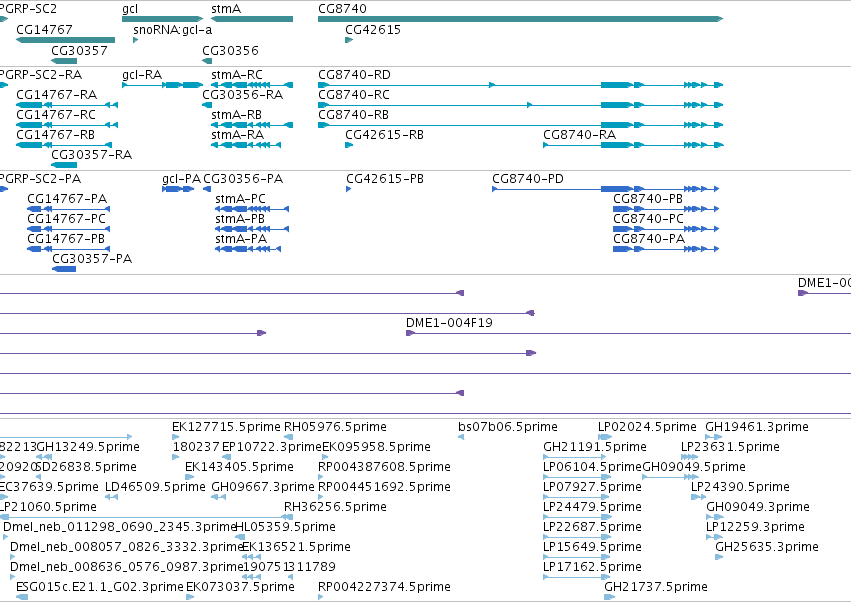Select the GH19461.3prime EST label

757,427
